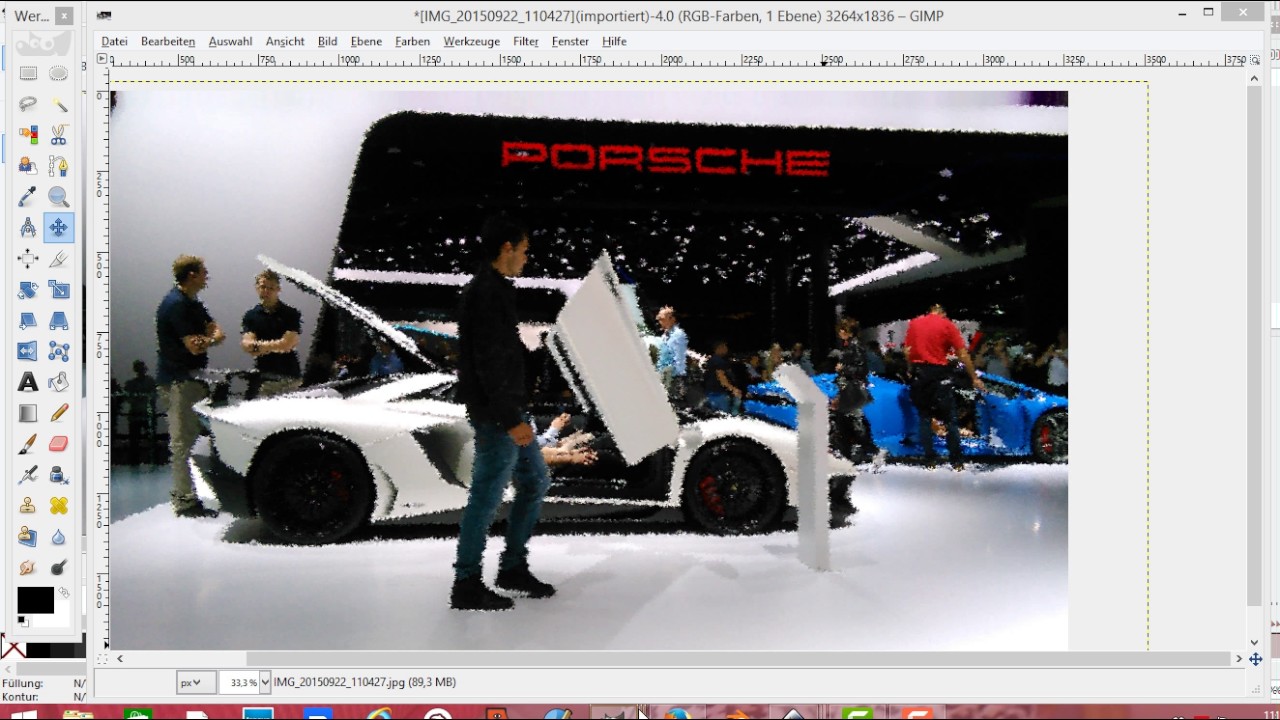Close the Werkzeugkasten toolbox panel
The width and height of the screenshot is (1280, 720).
64,16
